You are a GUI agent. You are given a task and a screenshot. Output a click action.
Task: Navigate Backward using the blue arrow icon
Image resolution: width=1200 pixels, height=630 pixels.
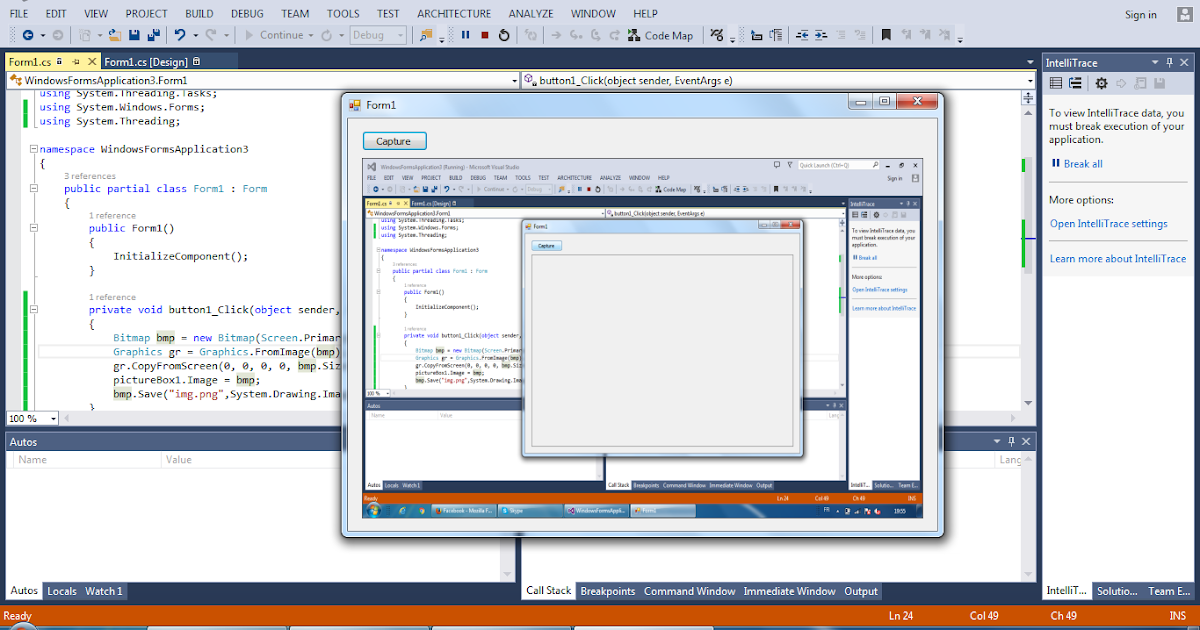tap(27, 36)
